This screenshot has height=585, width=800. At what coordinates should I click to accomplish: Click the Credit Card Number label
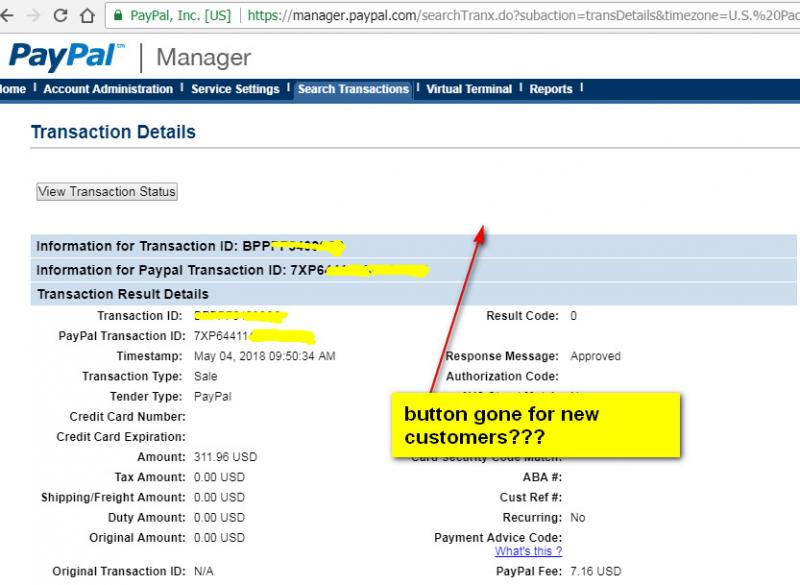pos(128,417)
